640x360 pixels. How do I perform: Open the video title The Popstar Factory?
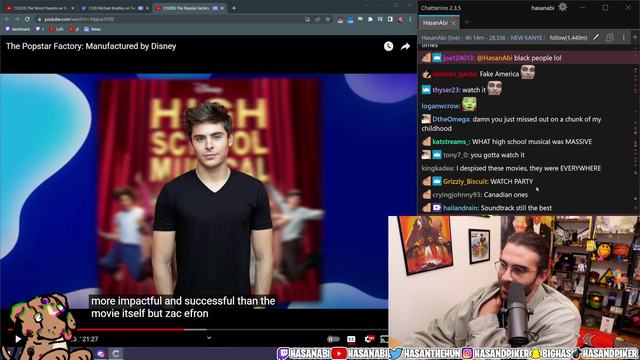click(91, 46)
